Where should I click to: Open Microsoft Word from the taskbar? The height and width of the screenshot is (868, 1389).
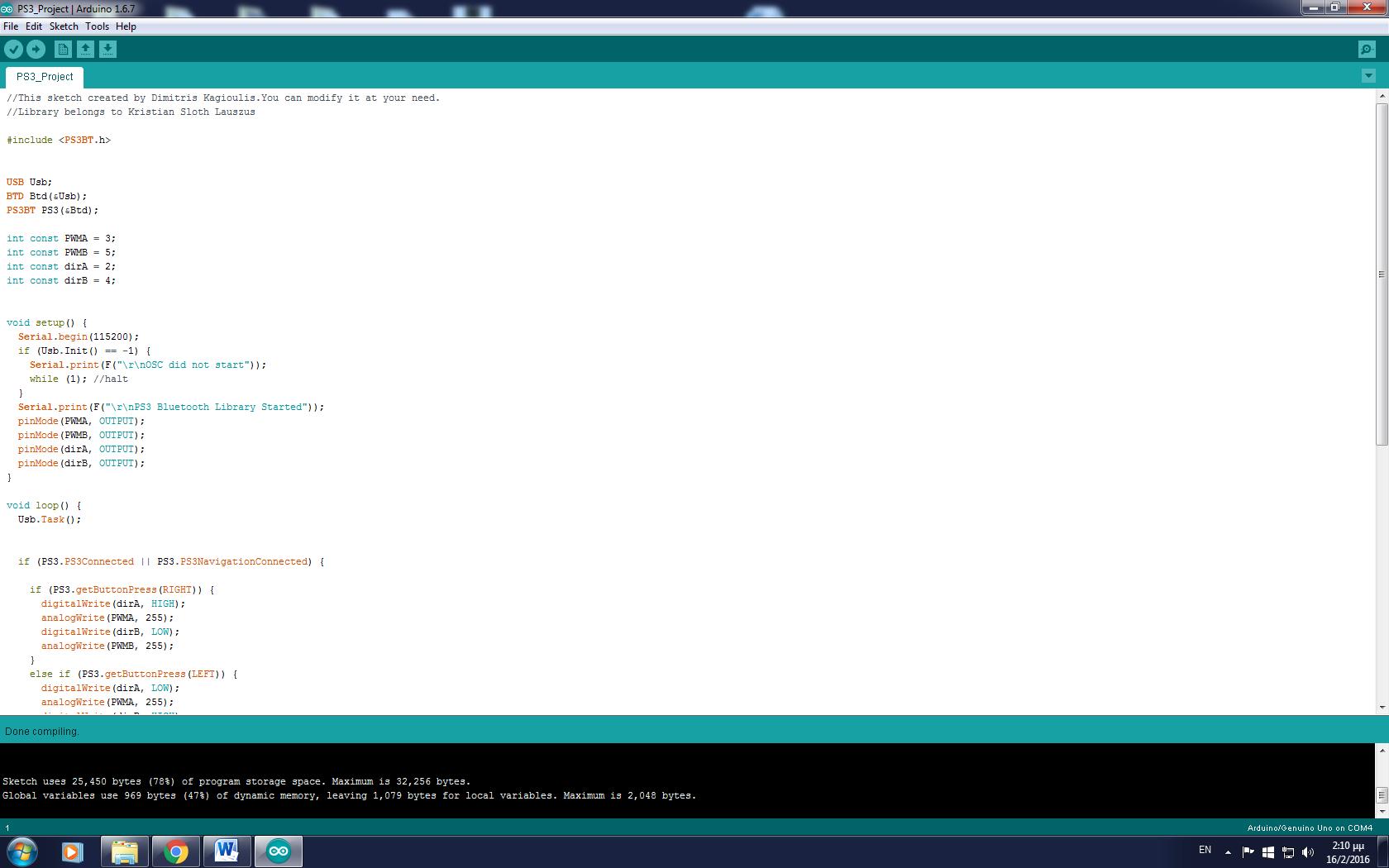pos(227,851)
